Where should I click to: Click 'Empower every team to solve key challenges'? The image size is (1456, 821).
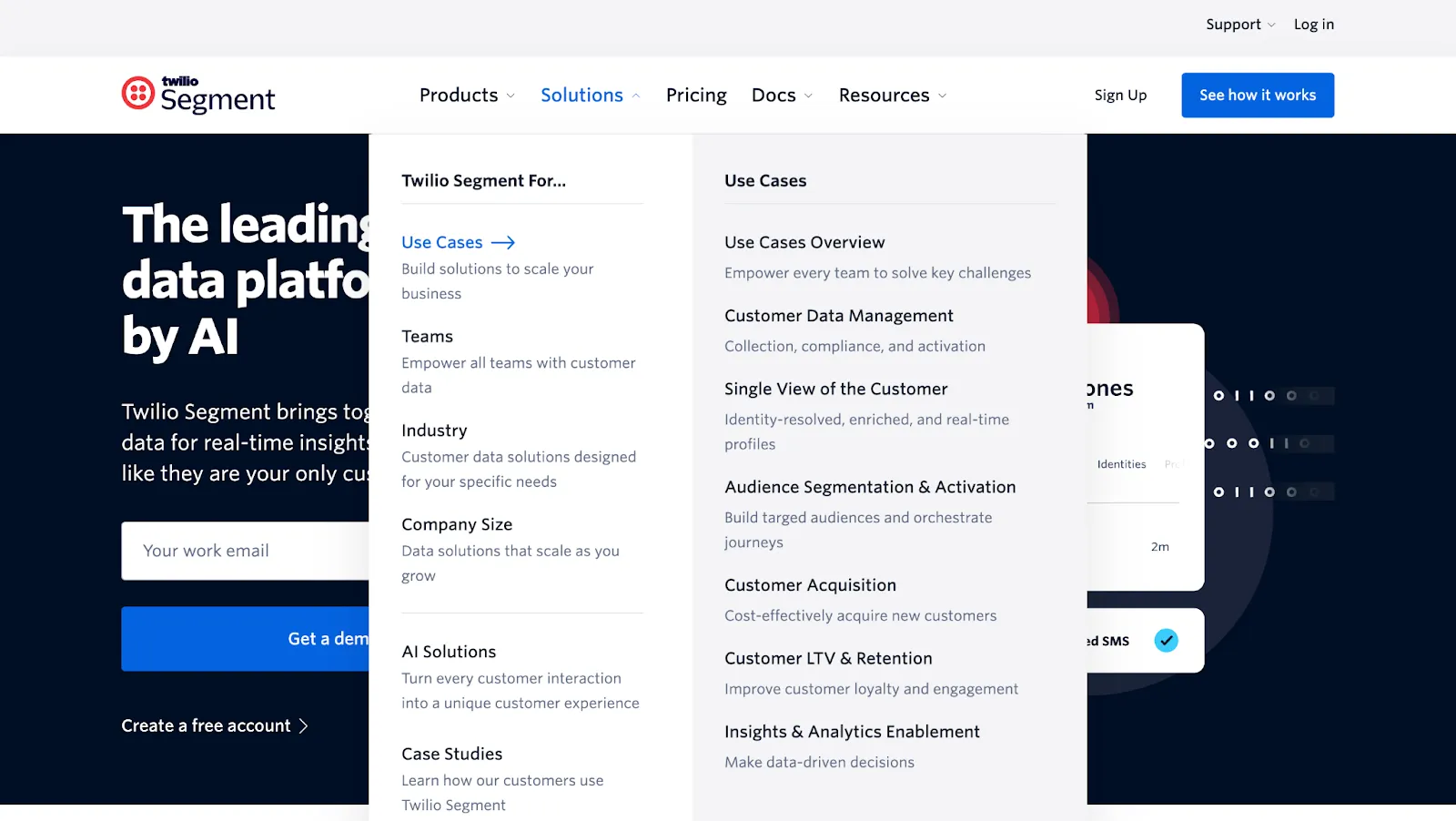pyautogui.click(x=877, y=273)
